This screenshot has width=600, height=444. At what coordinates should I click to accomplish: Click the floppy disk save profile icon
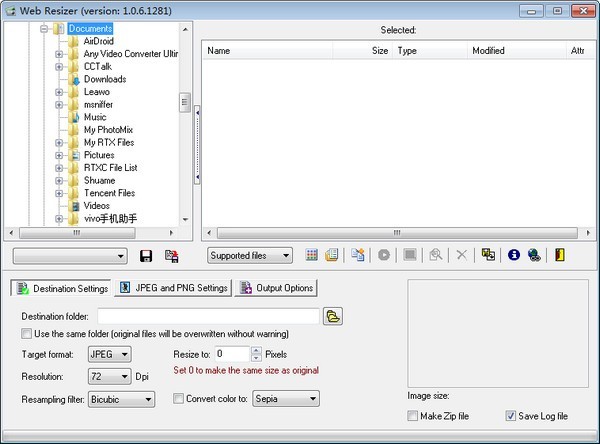(x=146, y=256)
